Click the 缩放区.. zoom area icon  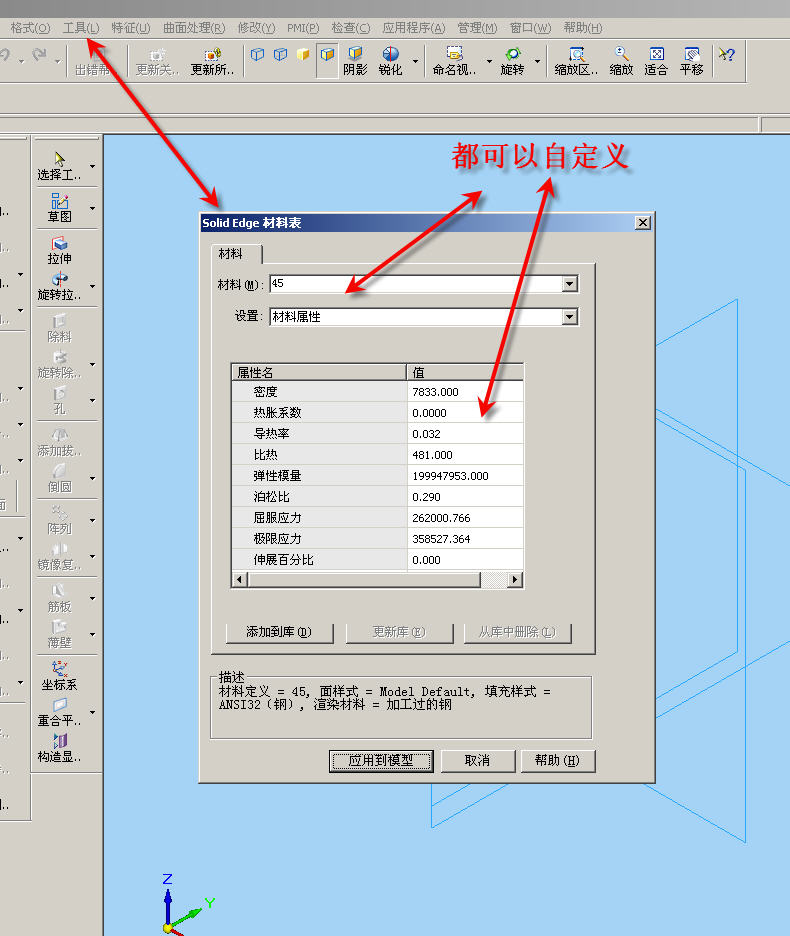tap(576, 61)
